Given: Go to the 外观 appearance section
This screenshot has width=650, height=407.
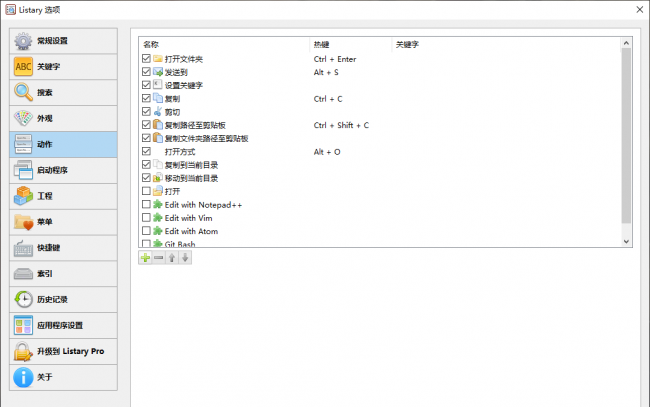Looking at the screenshot, I should coord(63,119).
